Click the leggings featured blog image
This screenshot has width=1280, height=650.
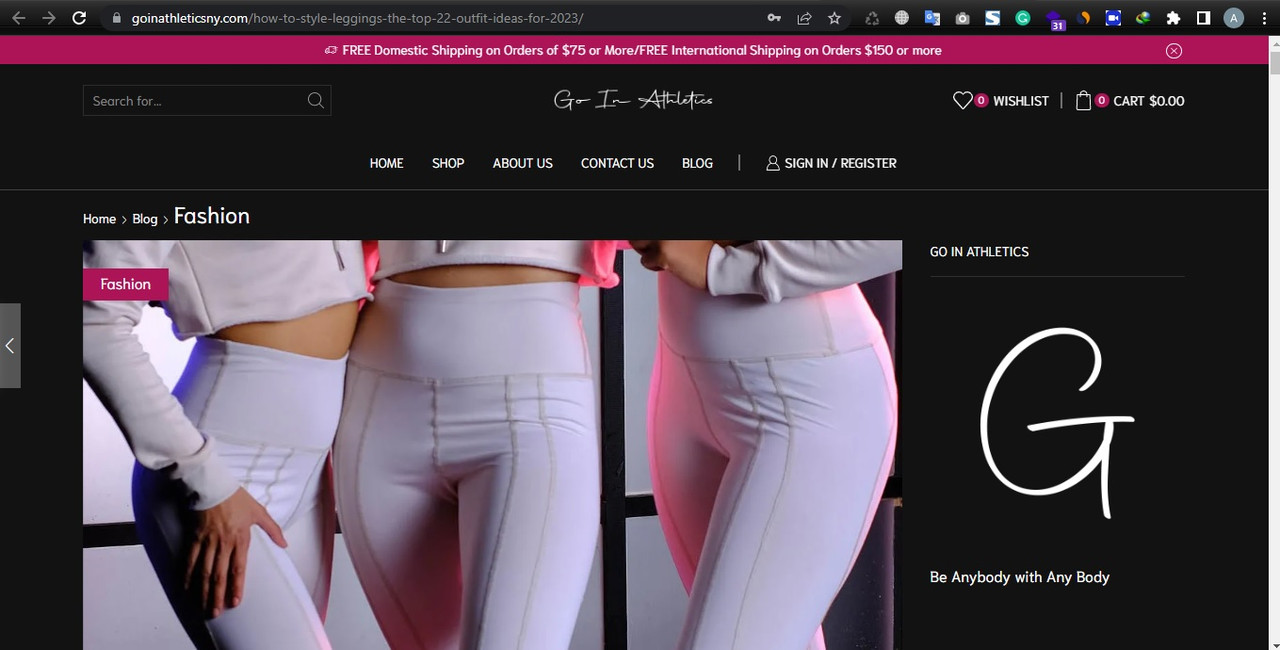(x=492, y=445)
